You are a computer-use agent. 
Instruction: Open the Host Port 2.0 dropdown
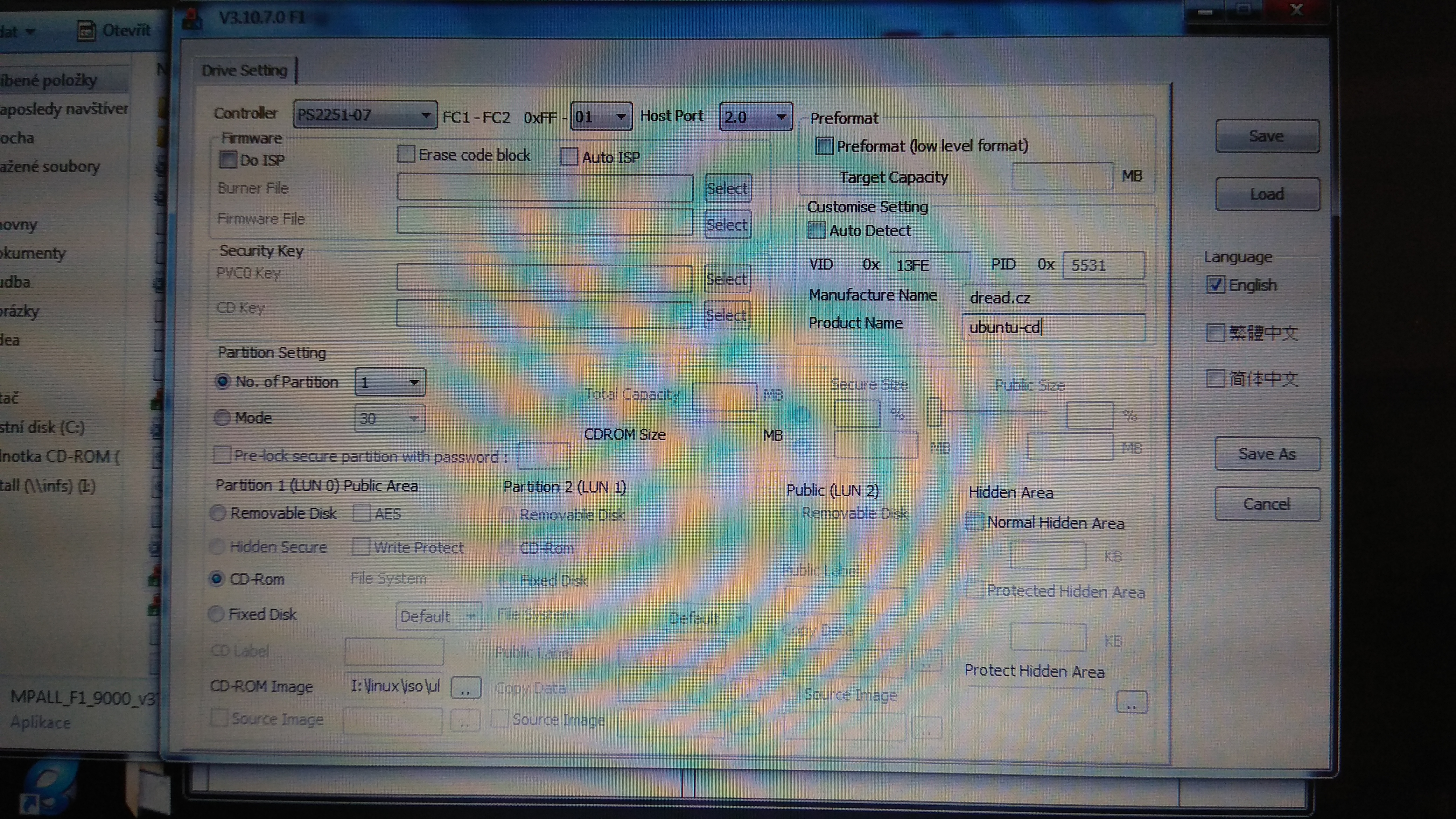pos(756,117)
